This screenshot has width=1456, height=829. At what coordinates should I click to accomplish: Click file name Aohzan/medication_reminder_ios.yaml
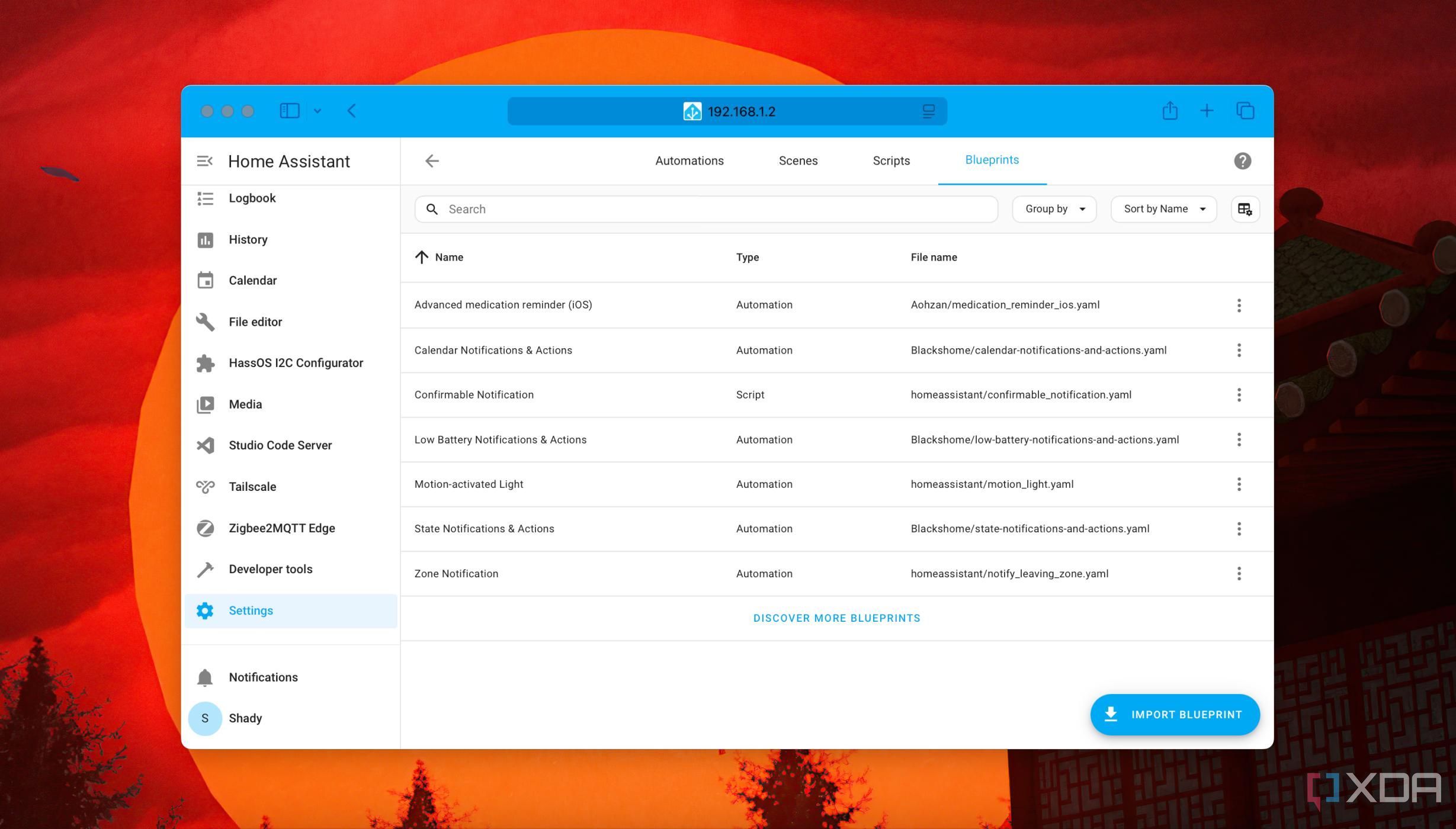coord(1005,305)
